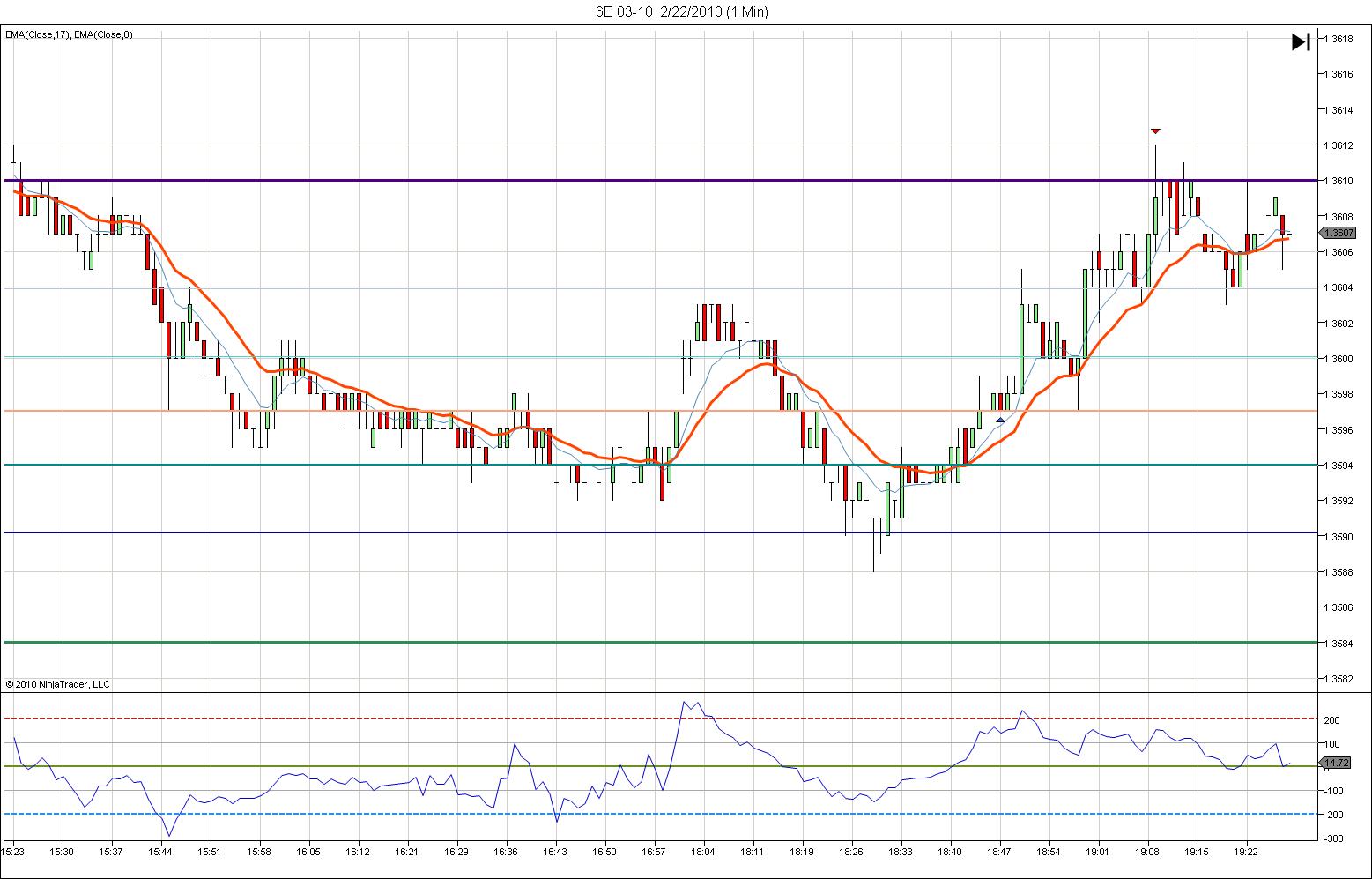The image size is (1372, 879).
Task: Click the 1.3610 price axis label
Action: 1339,181
